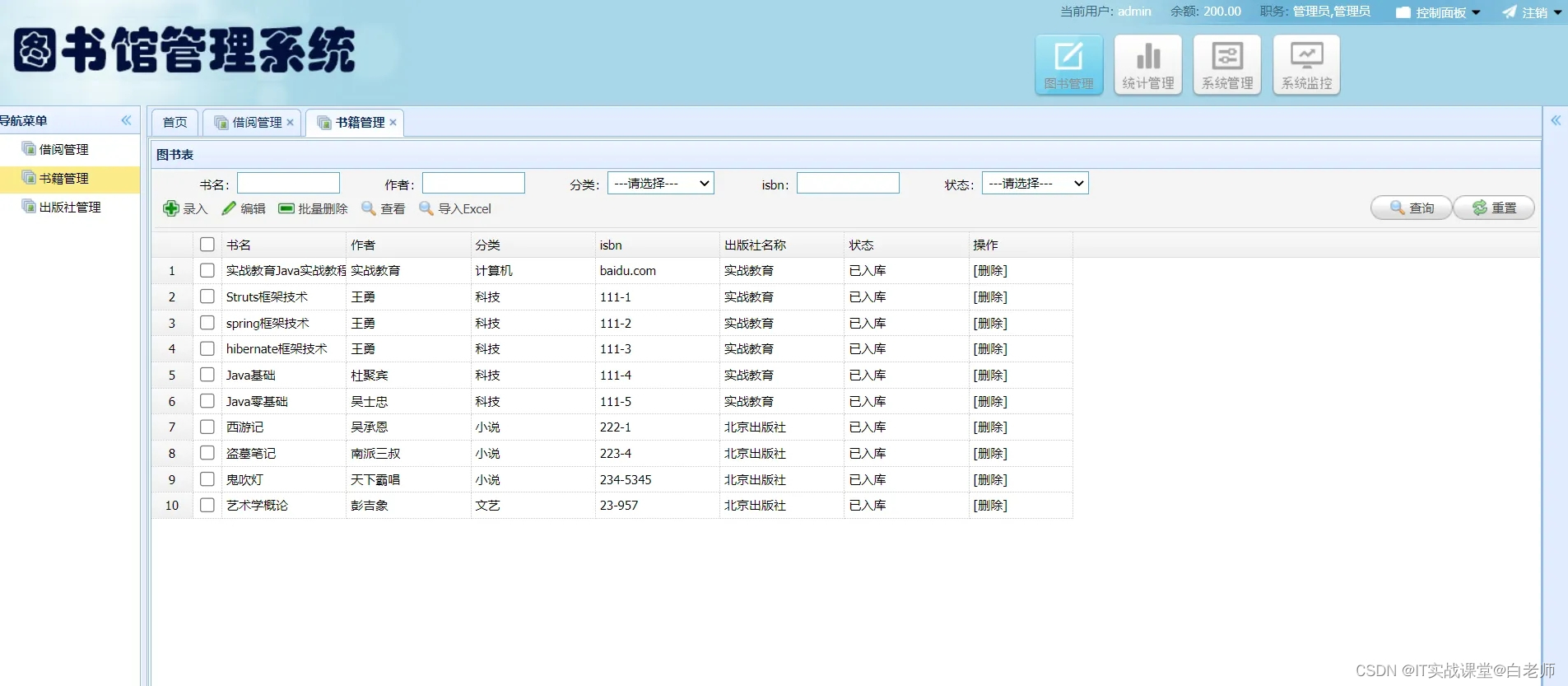Check the row for Struts框架技术

(207, 296)
